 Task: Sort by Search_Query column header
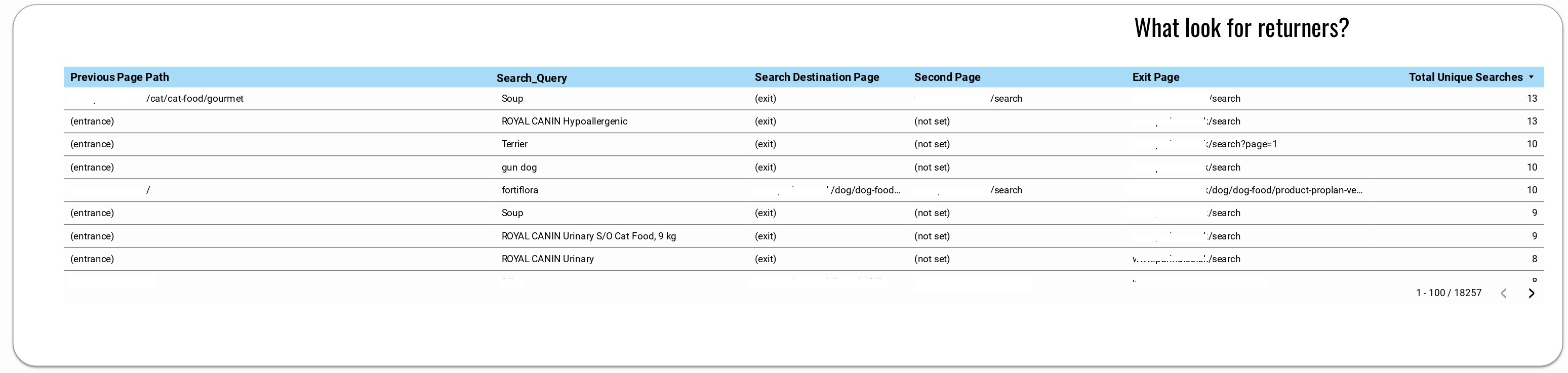(x=532, y=78)
